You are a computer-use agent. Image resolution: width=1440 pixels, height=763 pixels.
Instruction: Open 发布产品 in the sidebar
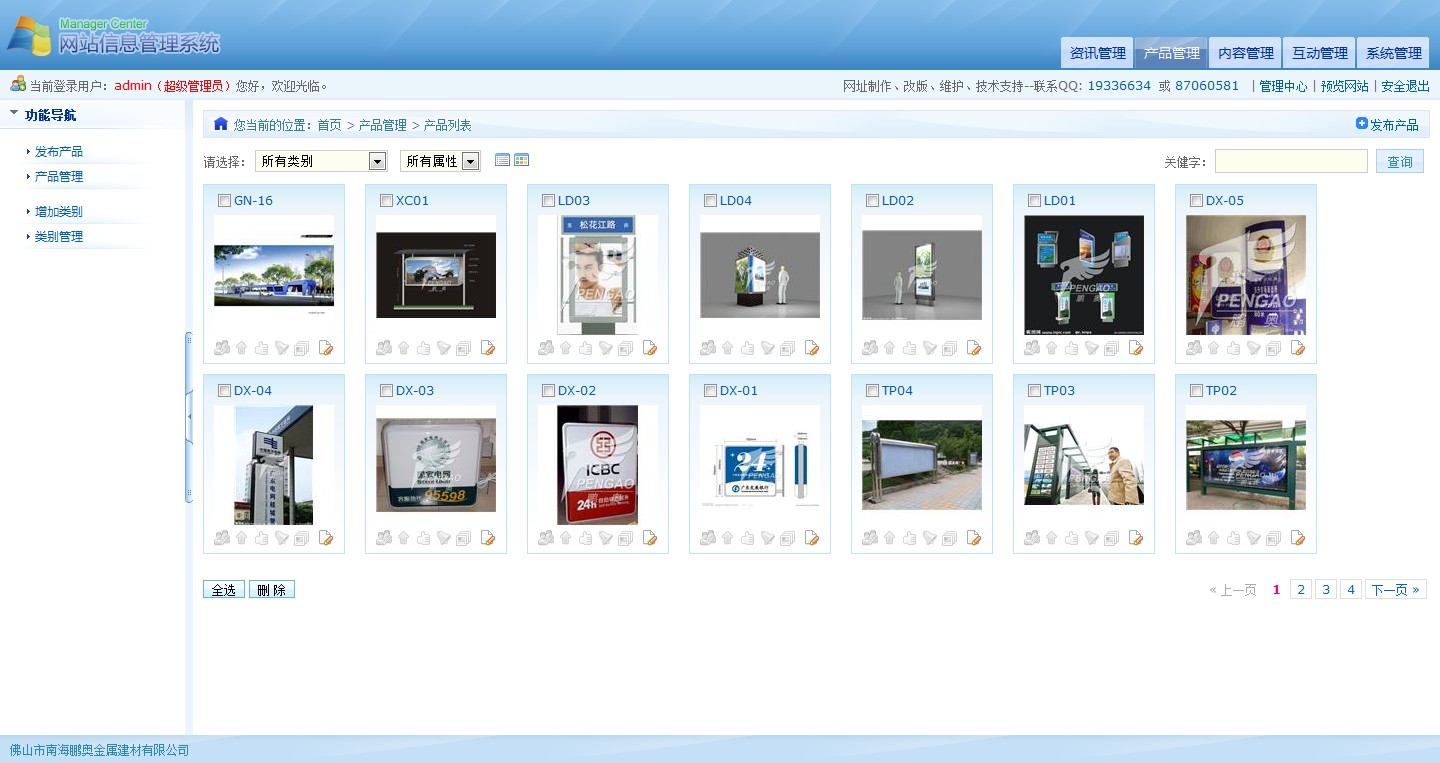pos(59,152)
